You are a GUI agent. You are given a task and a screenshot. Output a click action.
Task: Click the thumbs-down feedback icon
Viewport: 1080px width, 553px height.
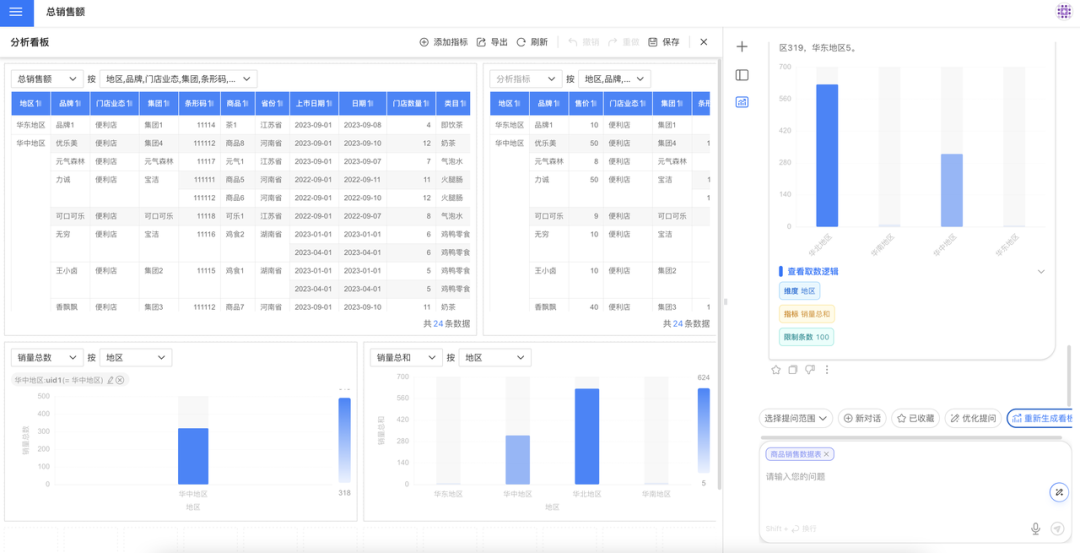coord(810,370)
